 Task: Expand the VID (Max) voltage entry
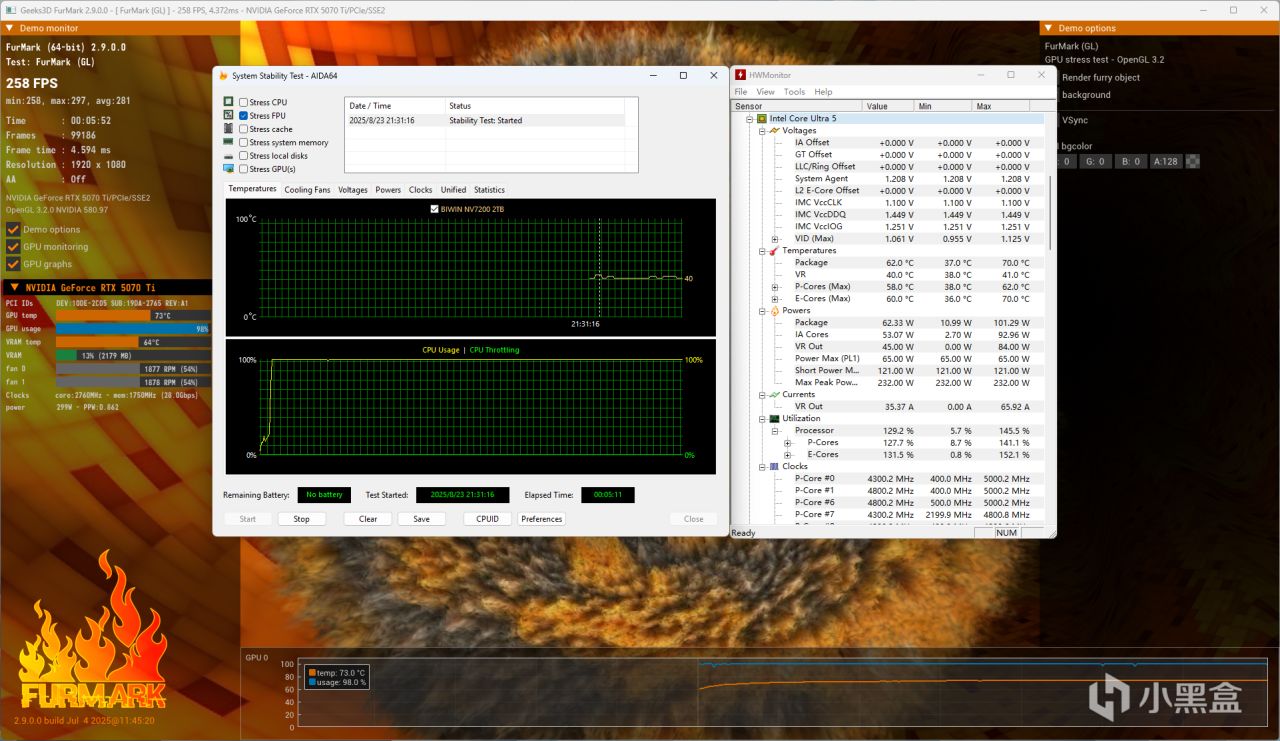775,239
